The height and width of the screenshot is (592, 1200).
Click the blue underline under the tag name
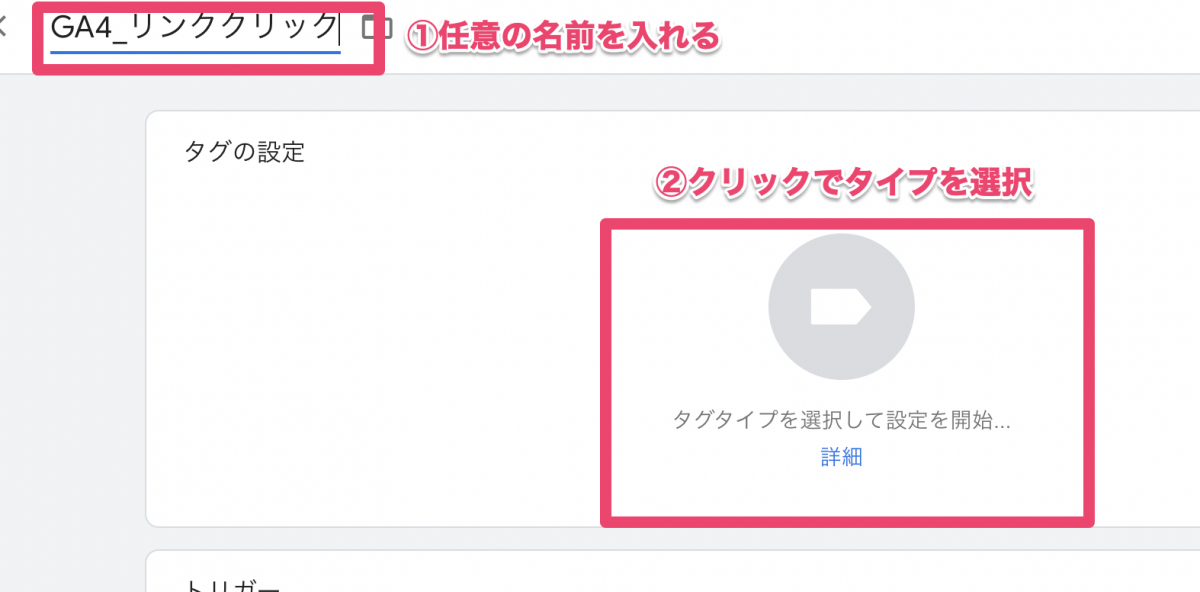coord(194,49)
